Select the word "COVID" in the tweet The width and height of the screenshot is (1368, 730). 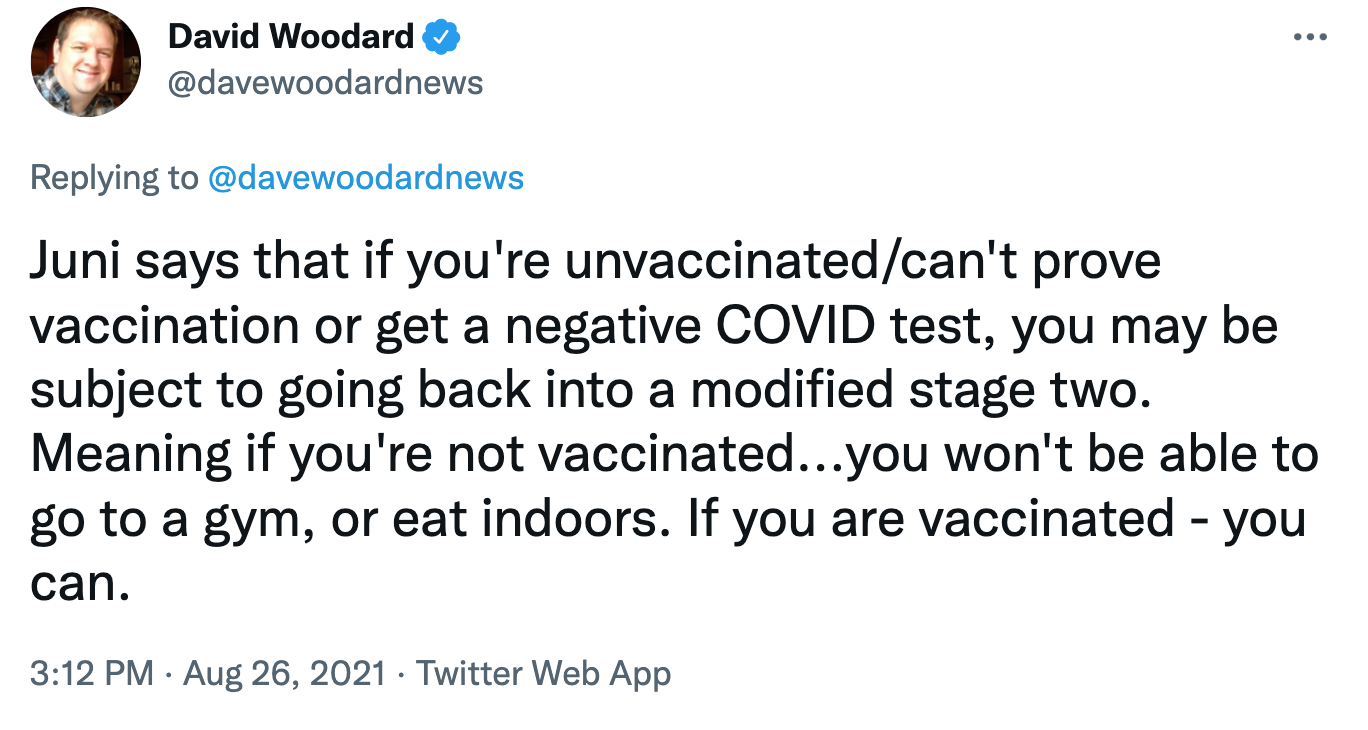740,327
